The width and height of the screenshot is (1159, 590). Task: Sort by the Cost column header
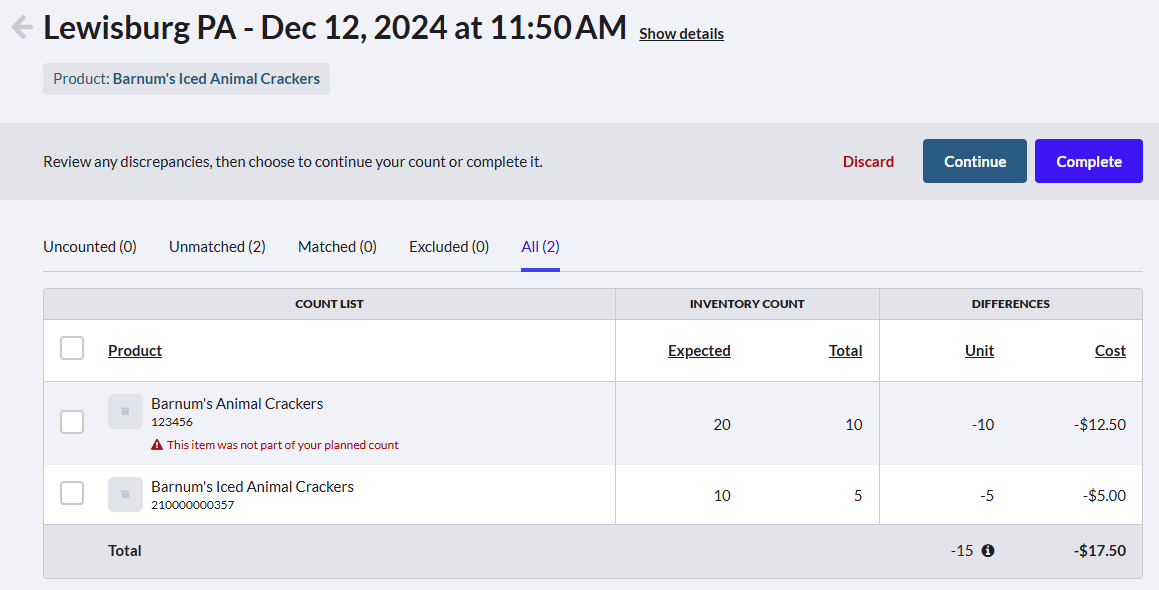pos(1110,351)
